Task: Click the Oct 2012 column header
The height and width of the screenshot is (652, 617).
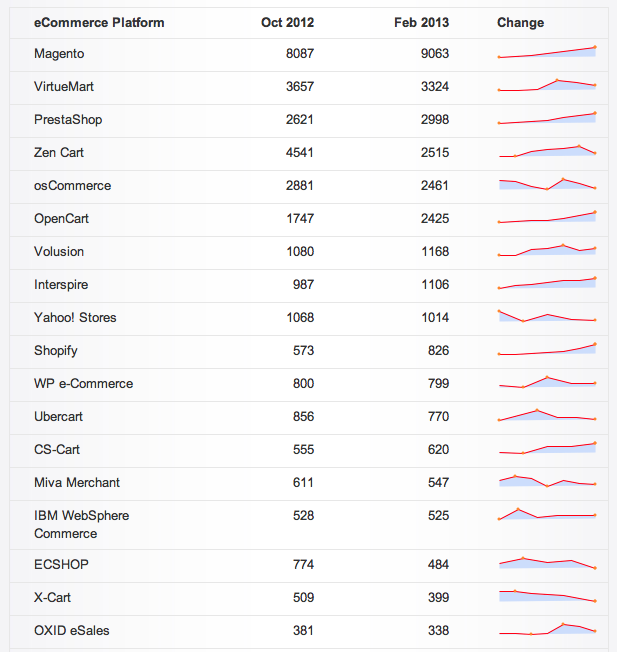Action: point(287,22)
